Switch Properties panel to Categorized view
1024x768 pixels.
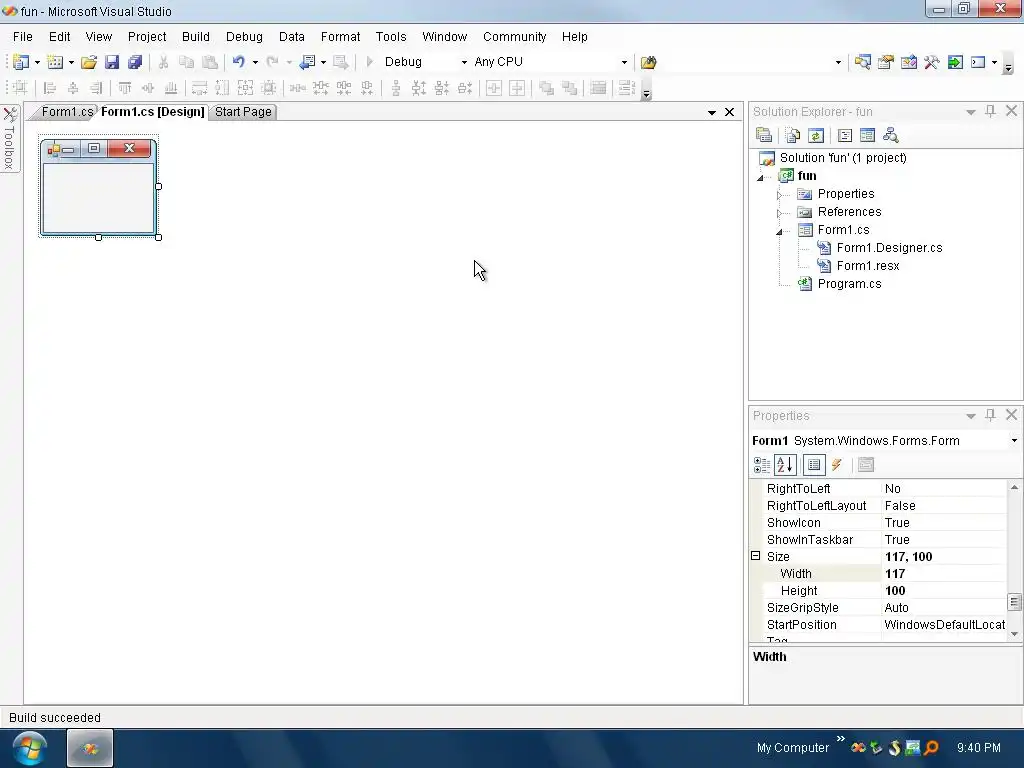pyautogui.click(x=761, y=465)
